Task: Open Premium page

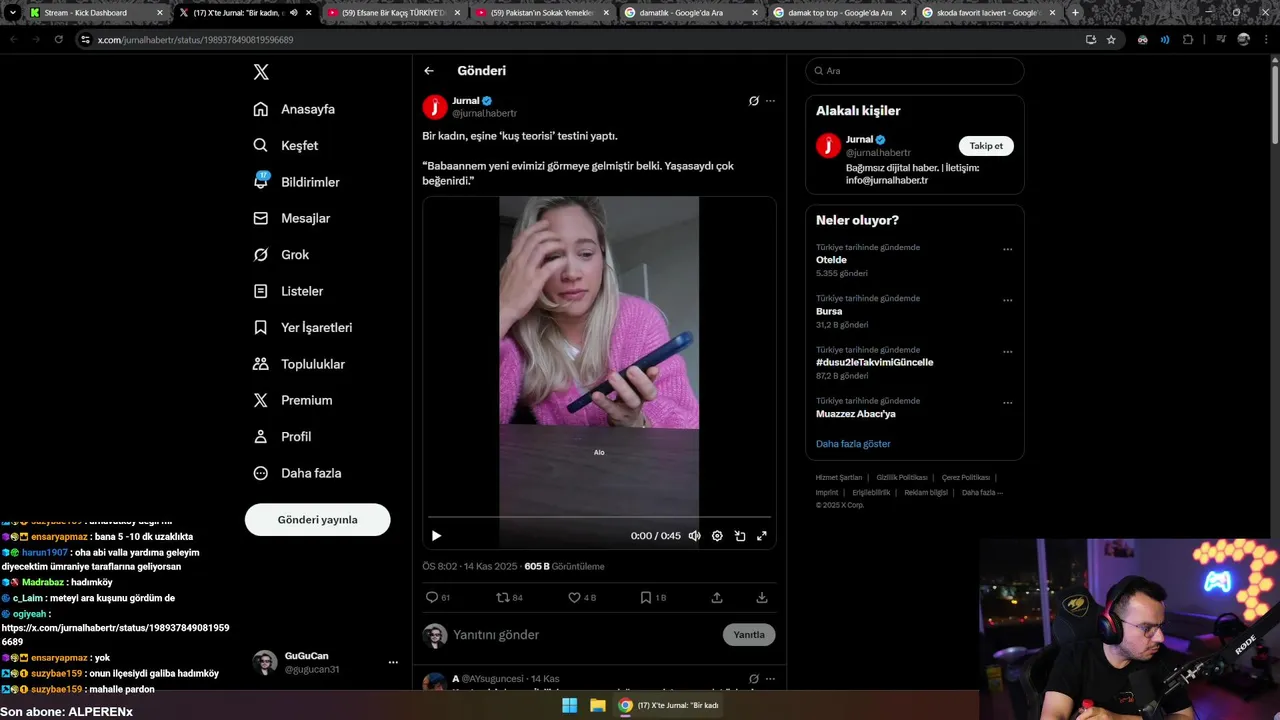Action: coord(293,400)
